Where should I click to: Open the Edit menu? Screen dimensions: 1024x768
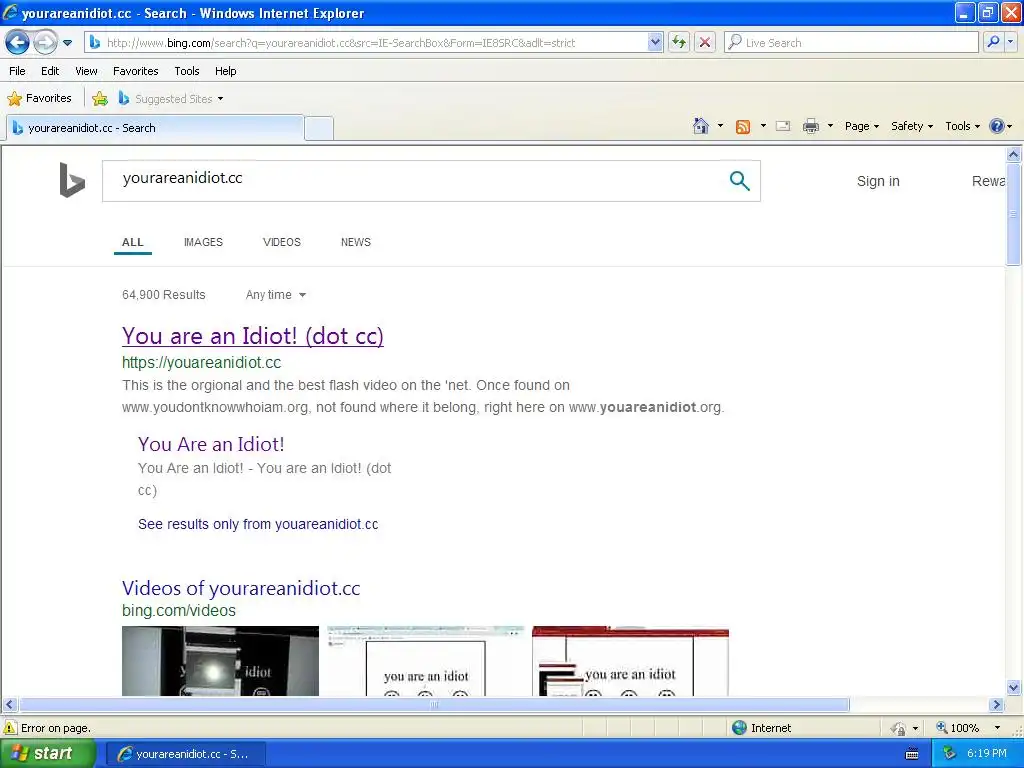tap(50, 71)
